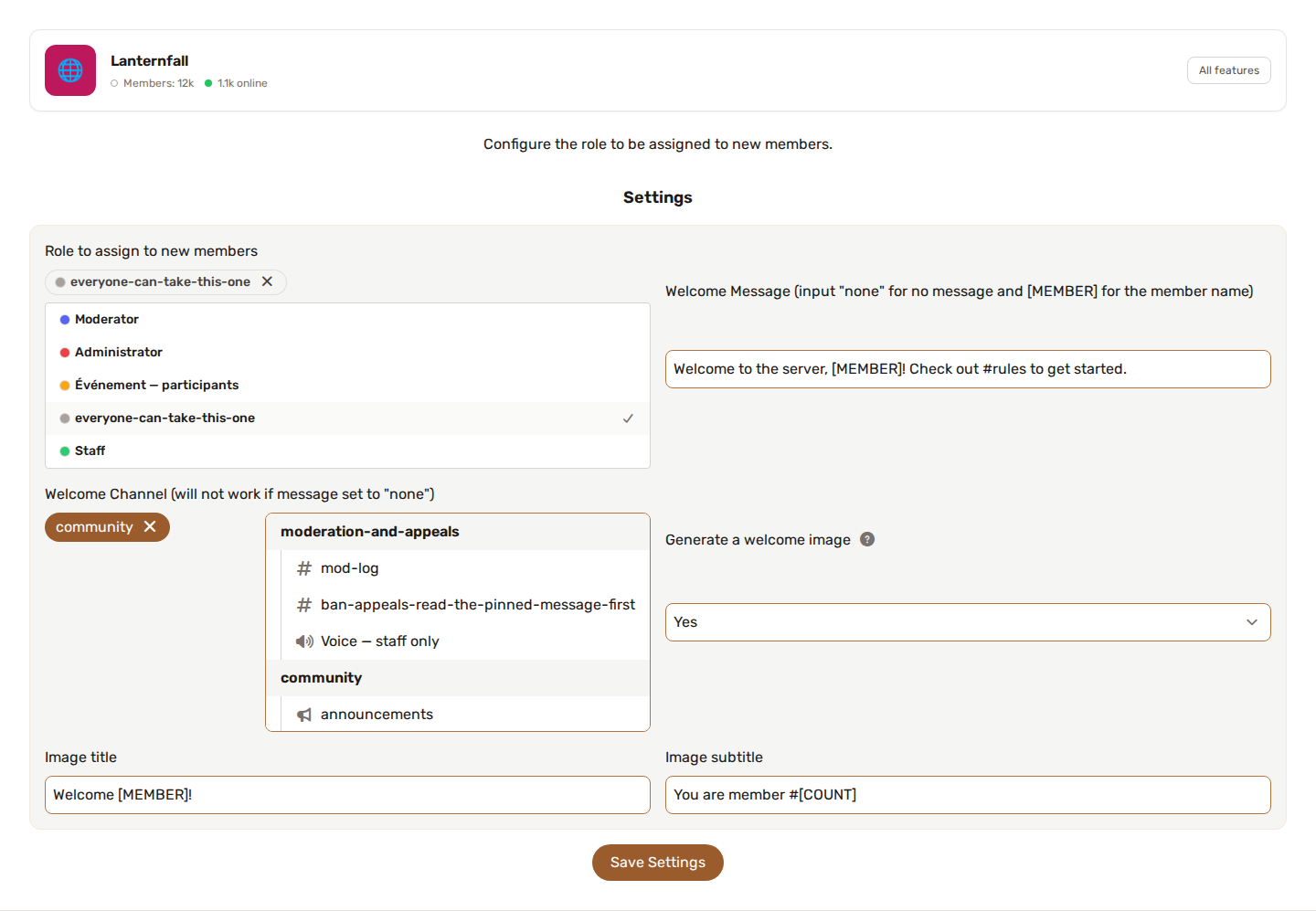Click the All features button
The image size is (1316, 911).
1228,70
